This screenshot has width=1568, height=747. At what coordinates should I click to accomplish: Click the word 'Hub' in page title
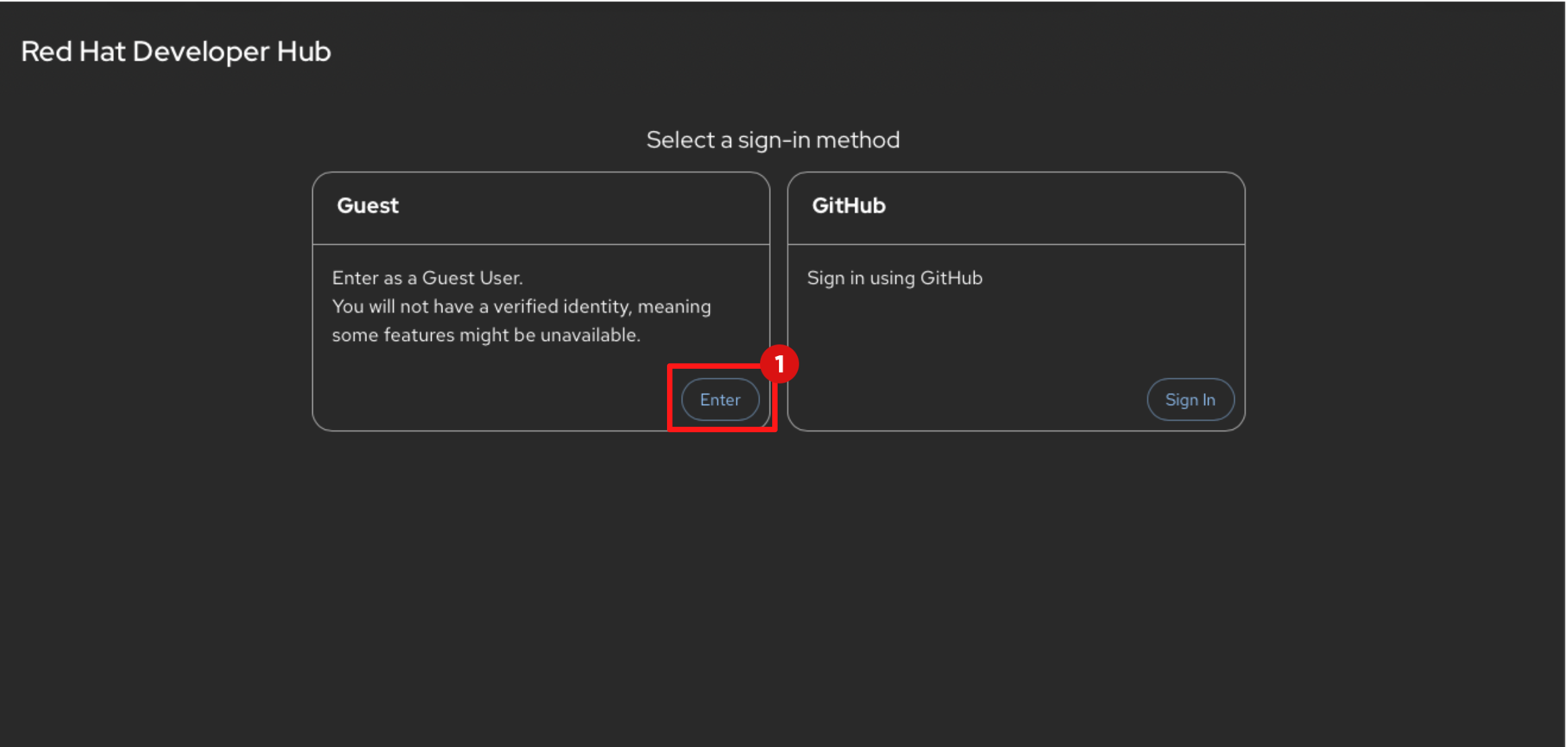click(304, 52)
